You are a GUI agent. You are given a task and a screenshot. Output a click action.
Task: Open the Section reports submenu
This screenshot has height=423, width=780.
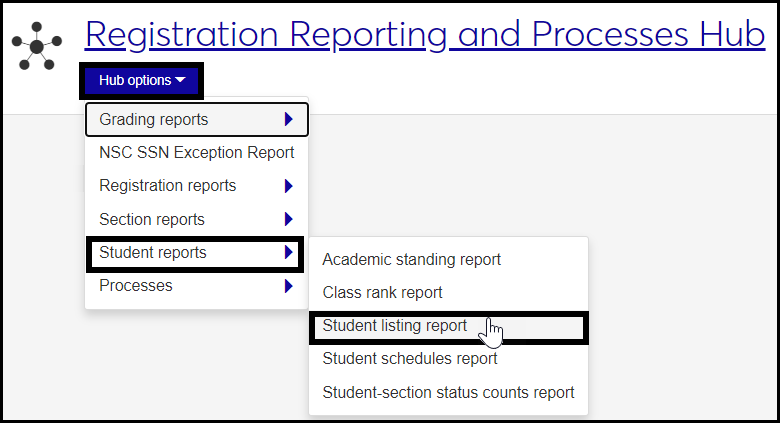(x=152, y=219)
